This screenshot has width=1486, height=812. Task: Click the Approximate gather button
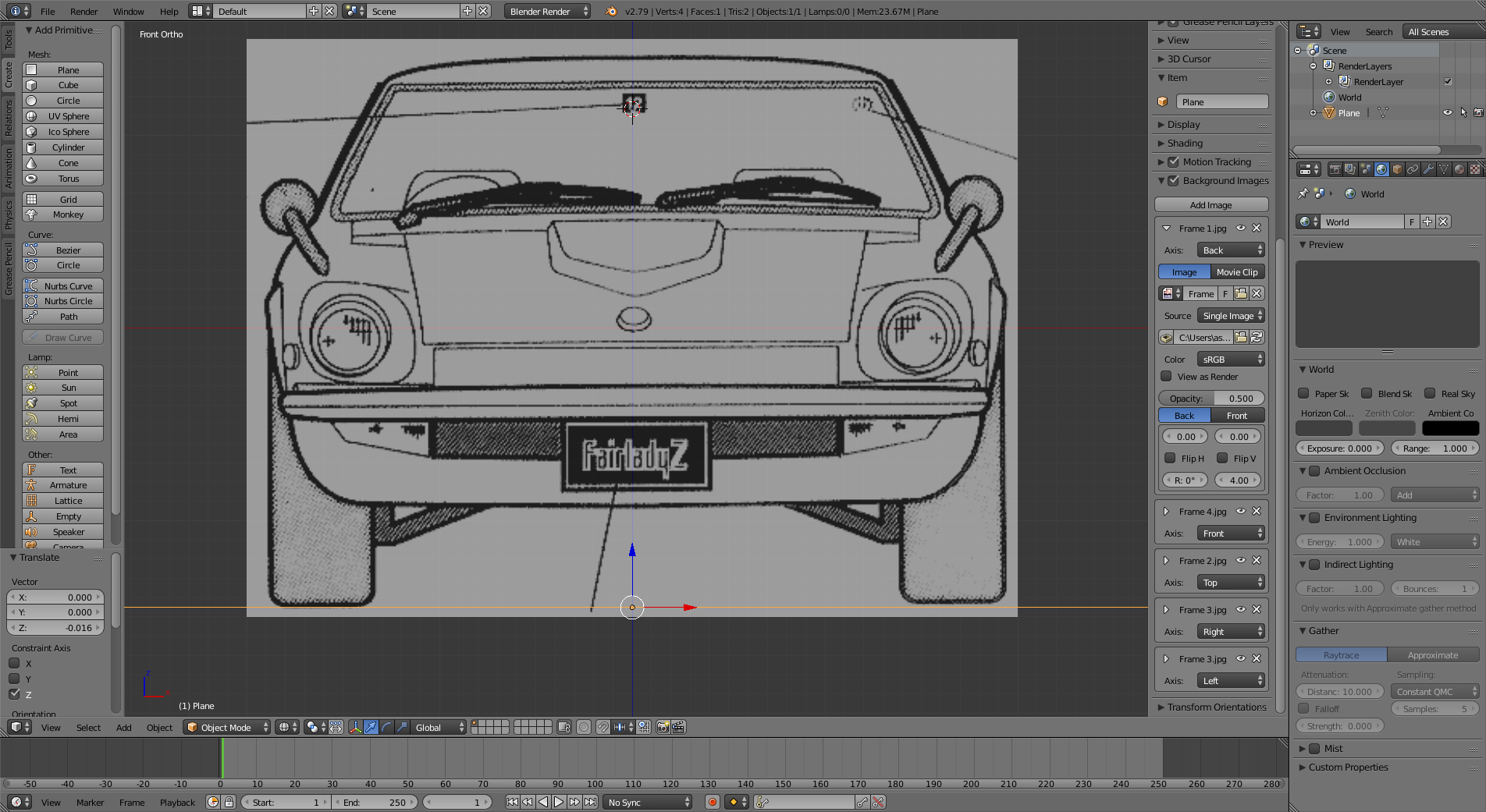(x=1433, y=654)
